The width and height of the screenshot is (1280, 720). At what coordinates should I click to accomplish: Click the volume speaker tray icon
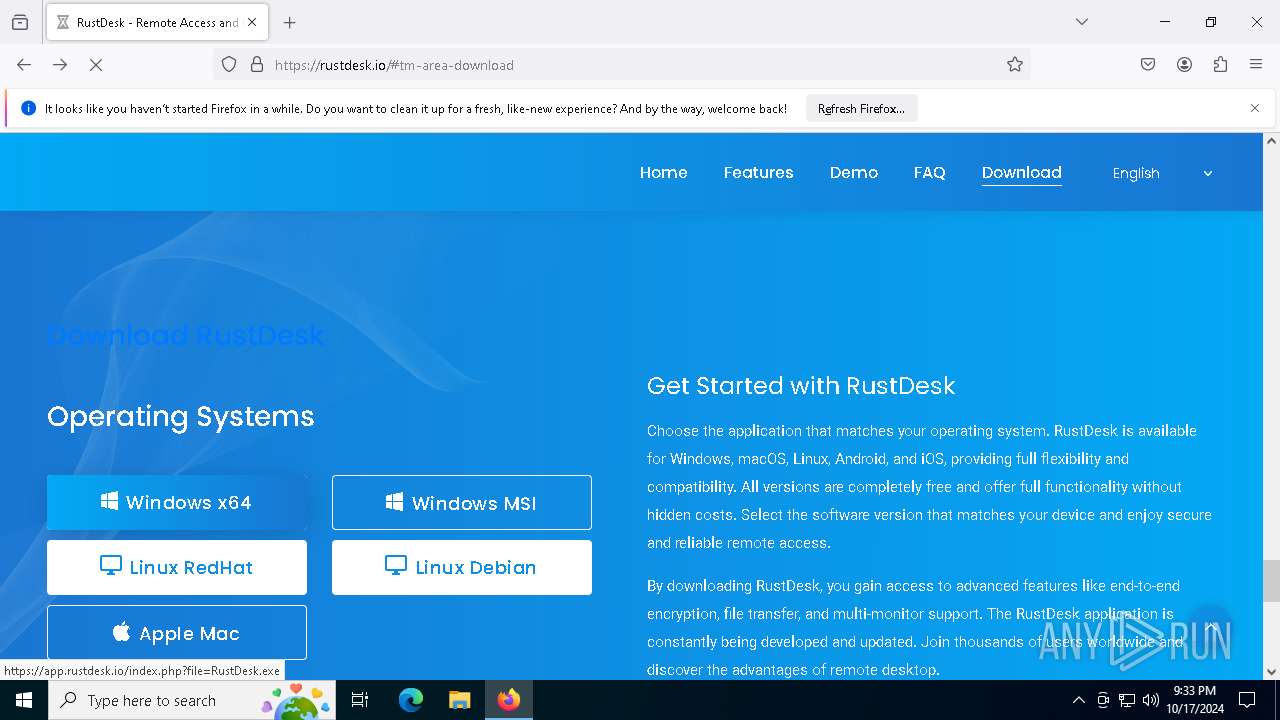1151,700
